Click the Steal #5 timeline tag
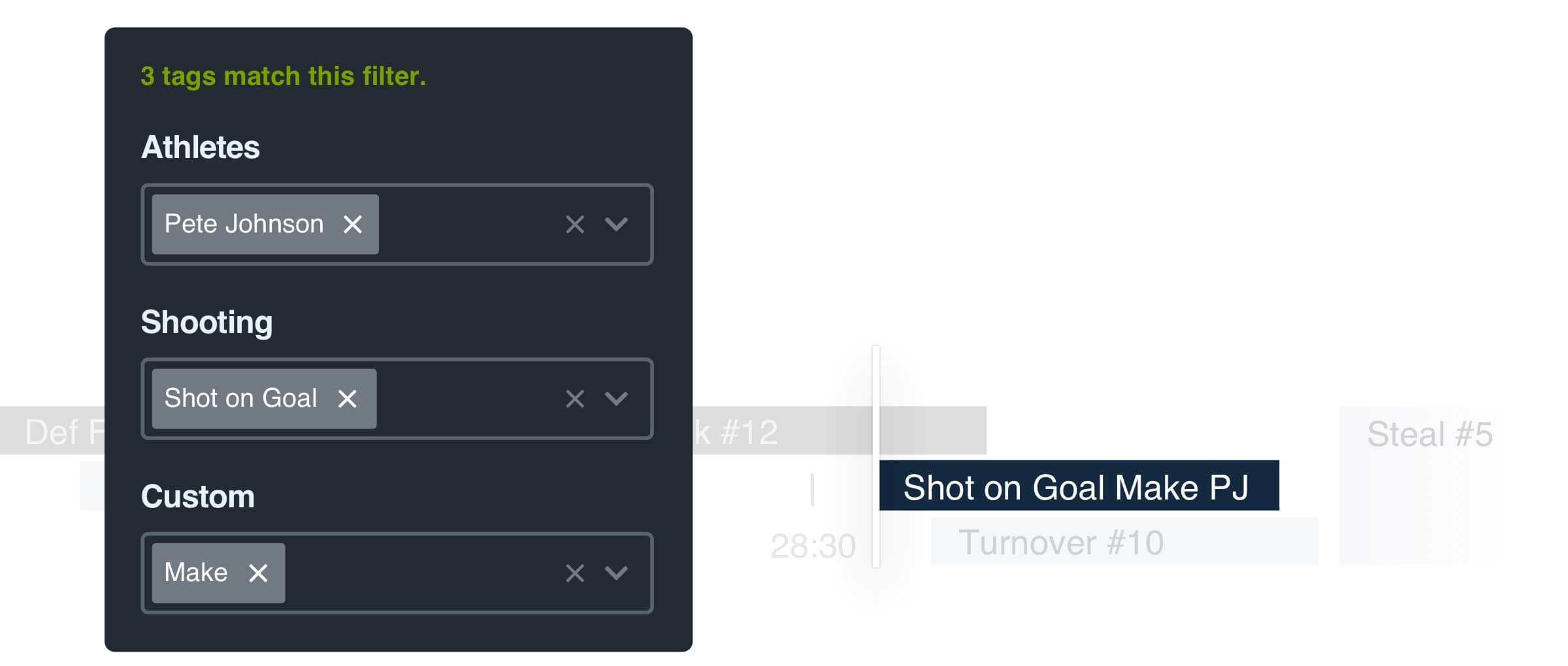 click(x=1428, y=435)
